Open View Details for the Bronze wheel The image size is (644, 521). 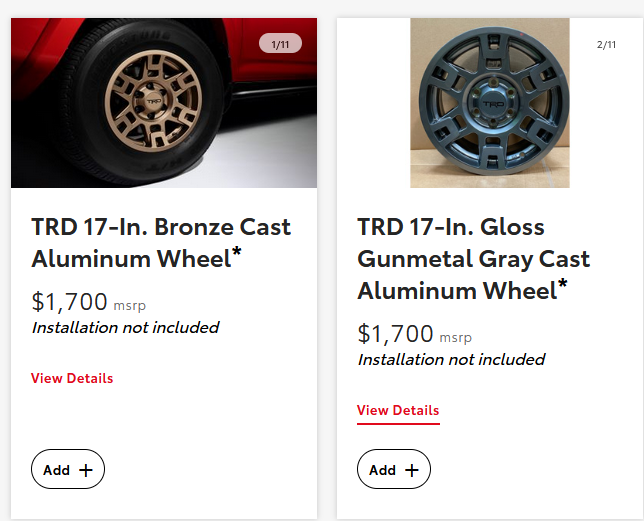pyautogui.click(x=72, y=378)
